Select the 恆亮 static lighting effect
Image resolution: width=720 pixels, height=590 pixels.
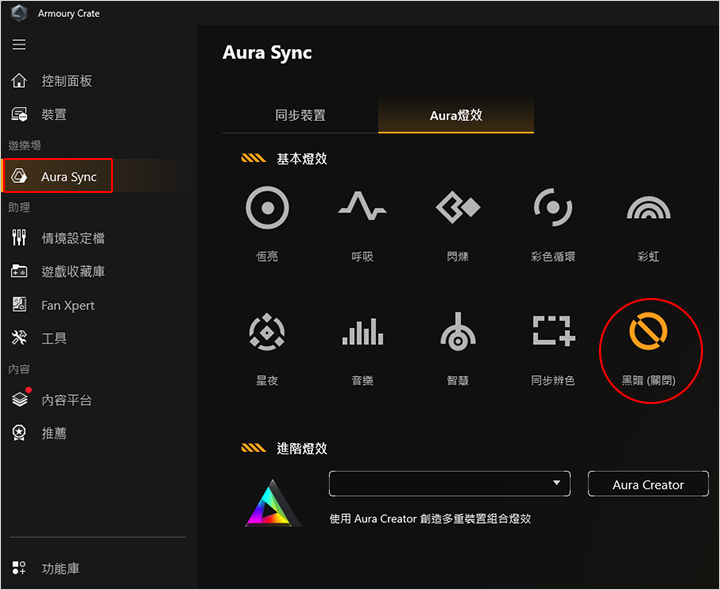tap(267, 224)
